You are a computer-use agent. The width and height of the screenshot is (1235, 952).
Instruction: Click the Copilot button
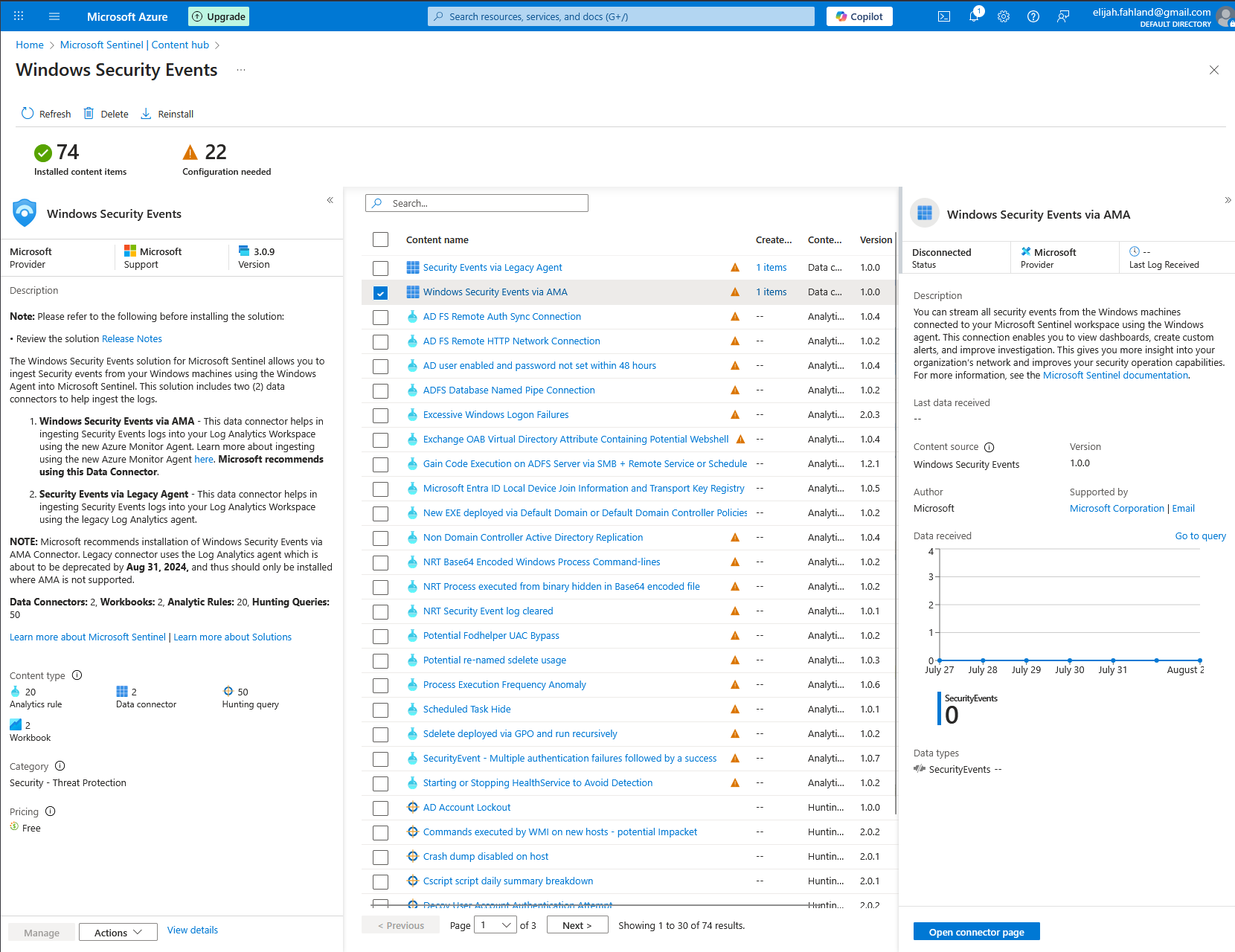pyautogui.click(x=859, y=16)
